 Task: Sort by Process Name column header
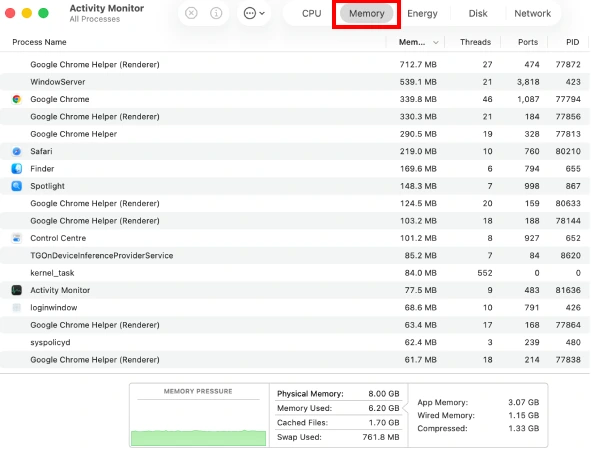39,42
